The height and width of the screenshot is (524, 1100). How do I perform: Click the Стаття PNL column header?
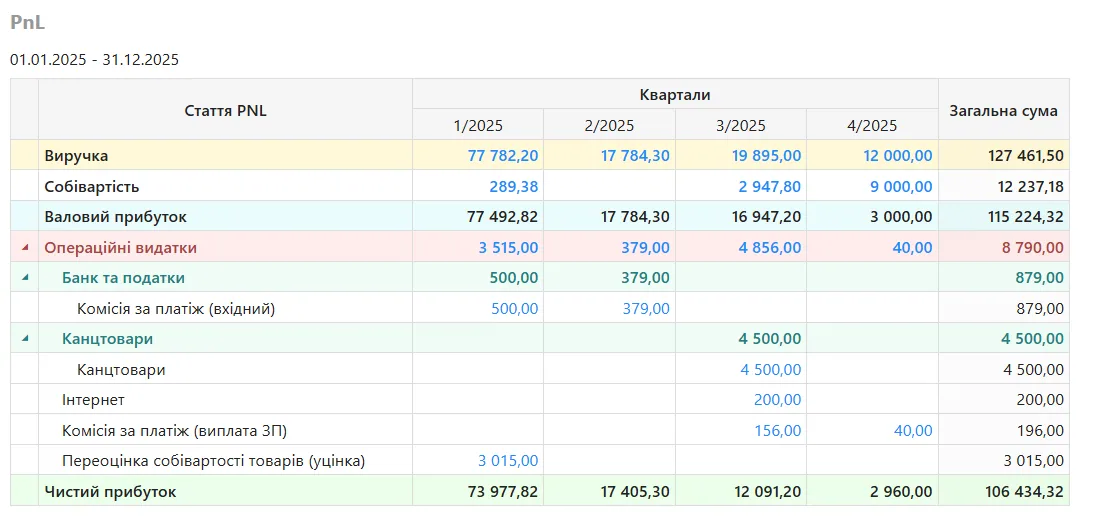(225, 110)
